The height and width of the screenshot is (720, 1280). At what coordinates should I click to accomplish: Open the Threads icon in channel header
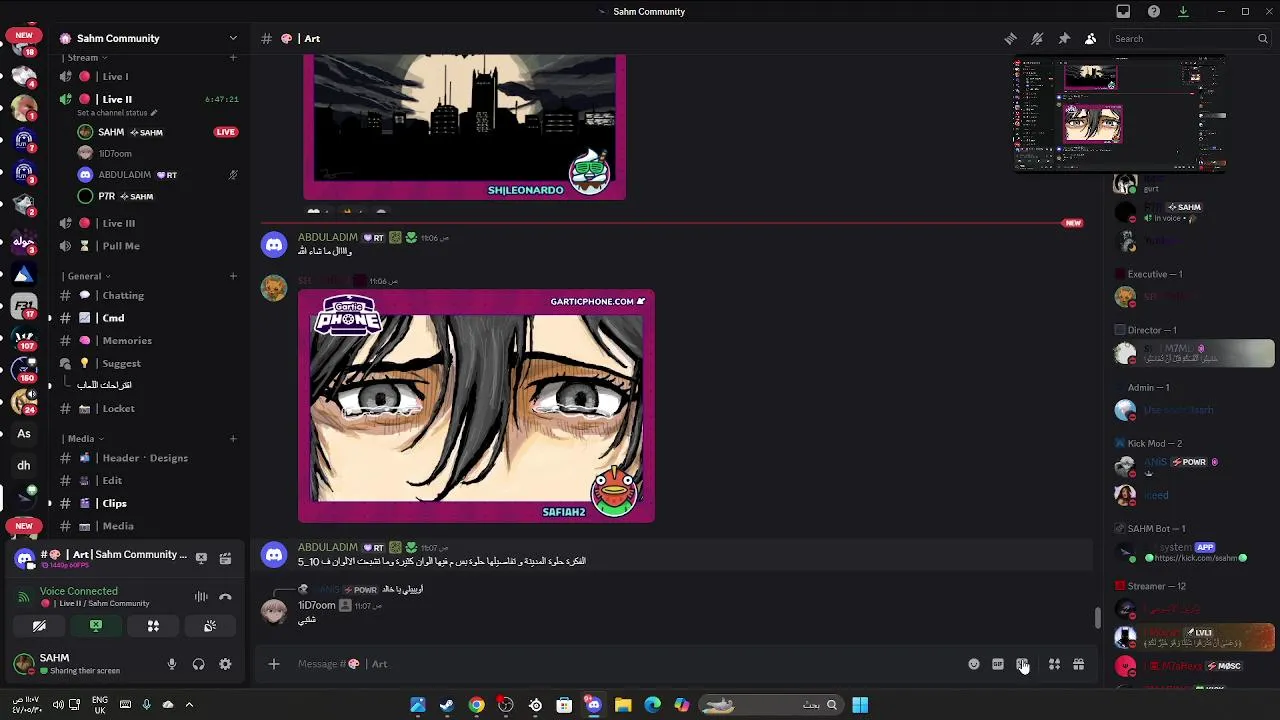click(1011, 39)
